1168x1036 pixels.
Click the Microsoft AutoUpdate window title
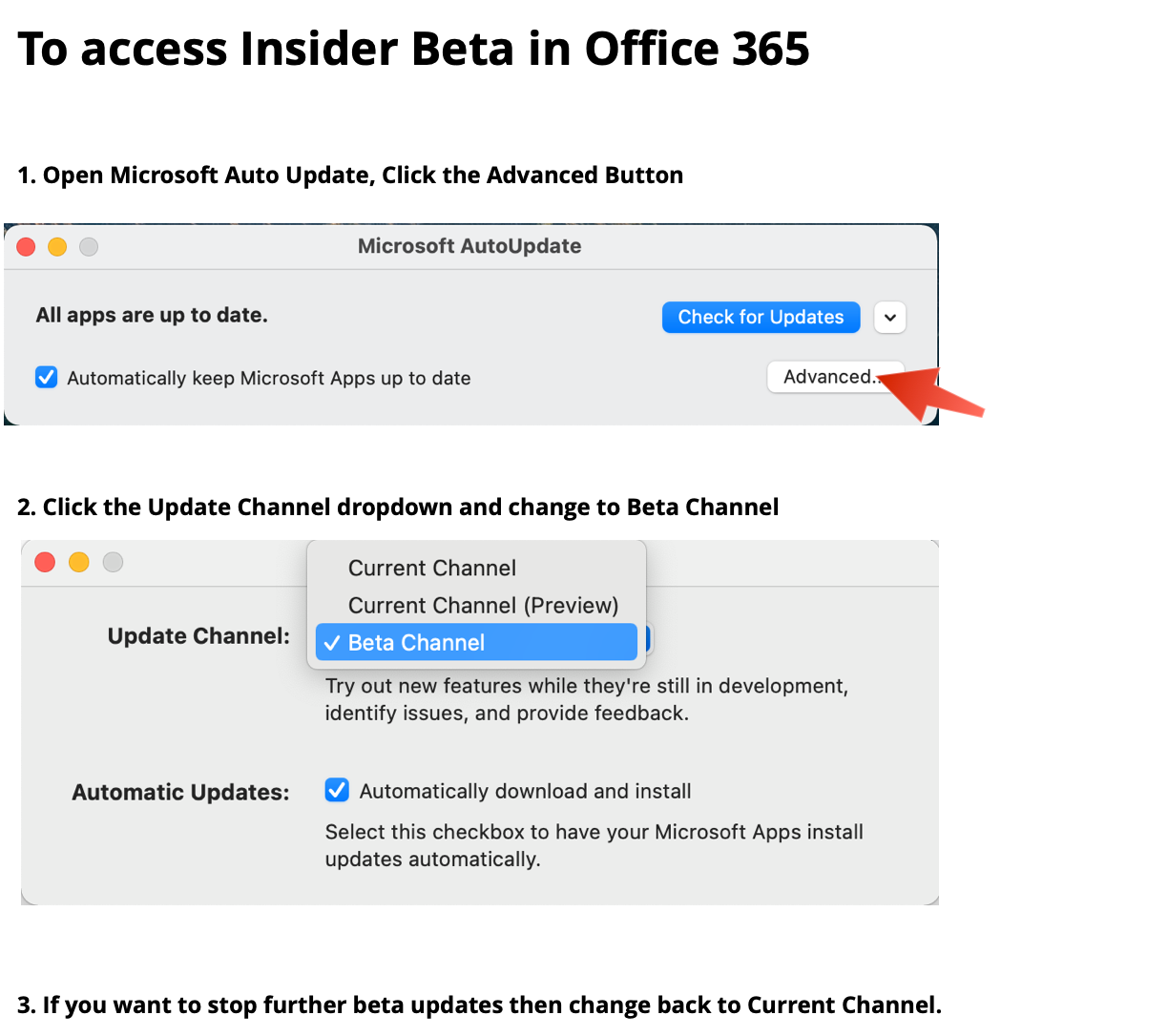(x=469, y=246)
